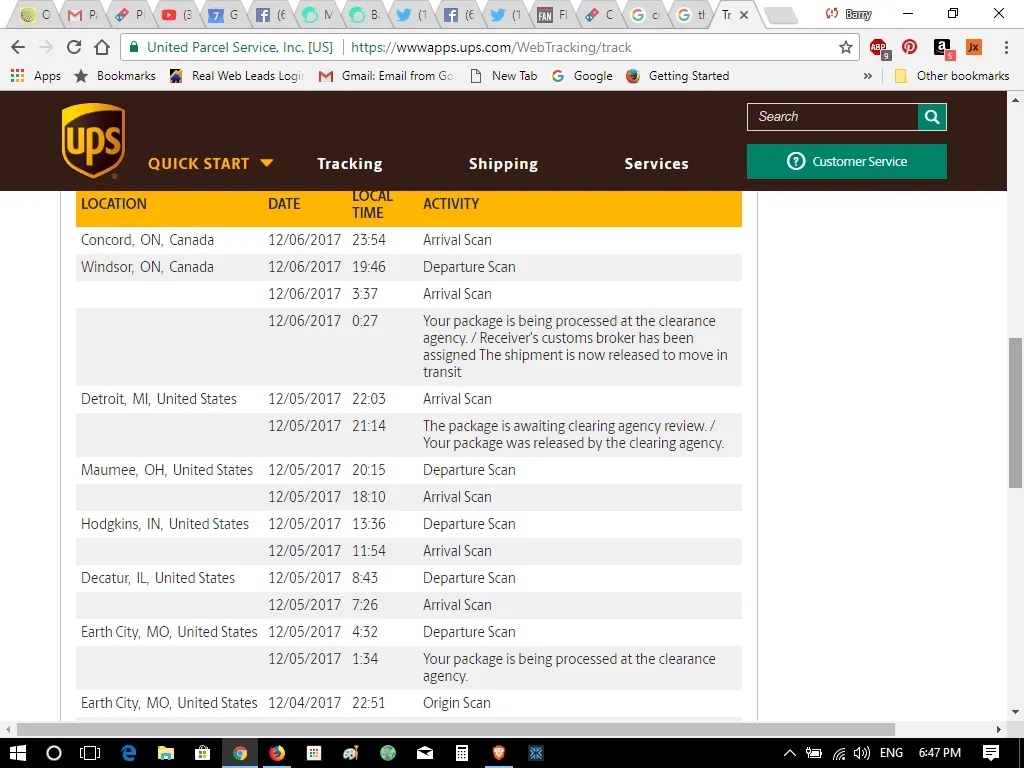Open the Gmail: Email from Google bookmark
1024x768 pixels.
click(x=386, y=76)
